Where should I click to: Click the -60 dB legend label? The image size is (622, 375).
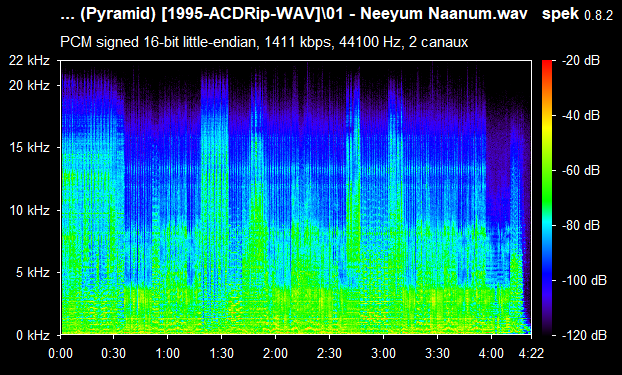[581, 171]
